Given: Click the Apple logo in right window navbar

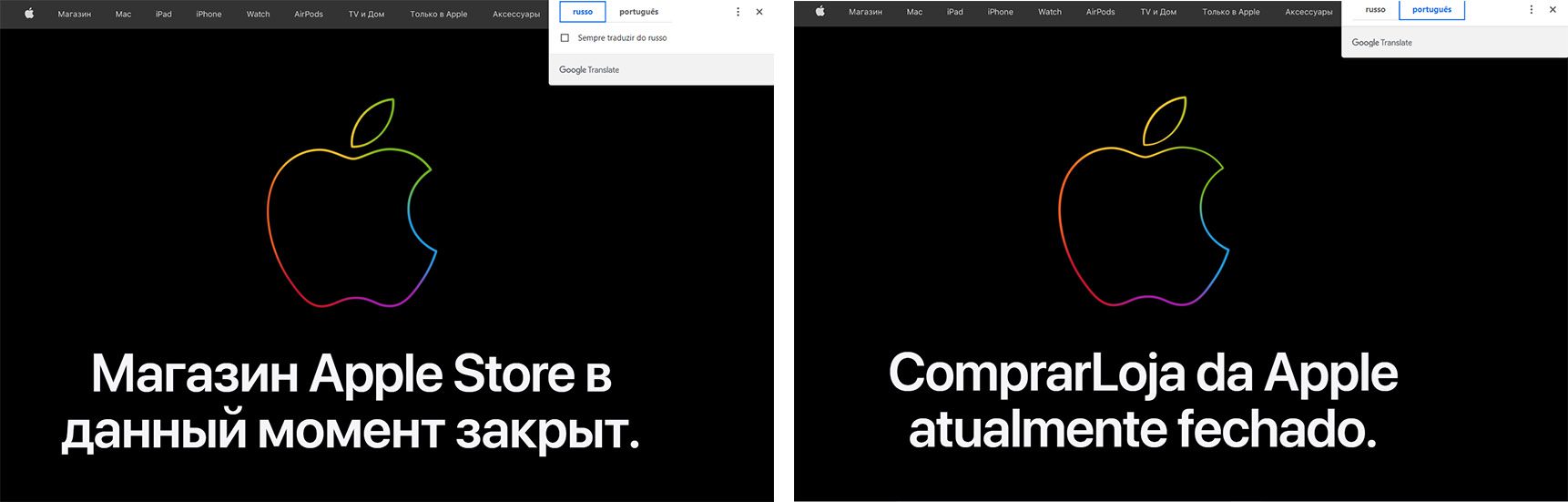Looking at the screenshot, I should [x=820, y=12].
